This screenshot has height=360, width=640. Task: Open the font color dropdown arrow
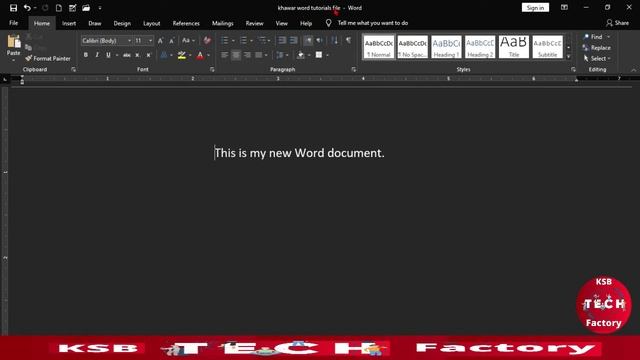[209, 55]
